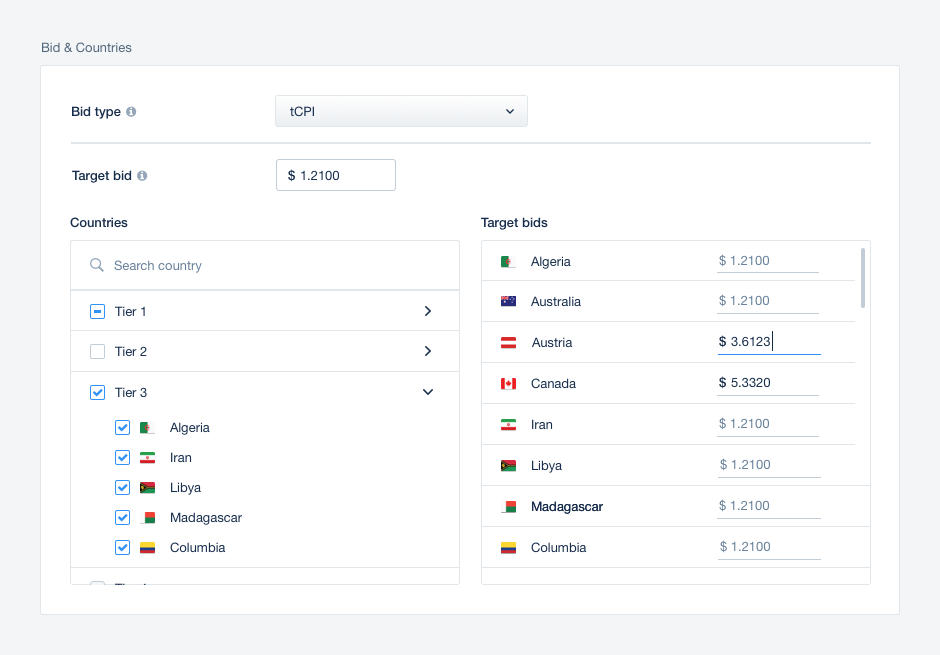Click Algeria flag in Tier 3 list
Image resolution: width=940 pixels, height=655 pixels.
coord(147,428)
